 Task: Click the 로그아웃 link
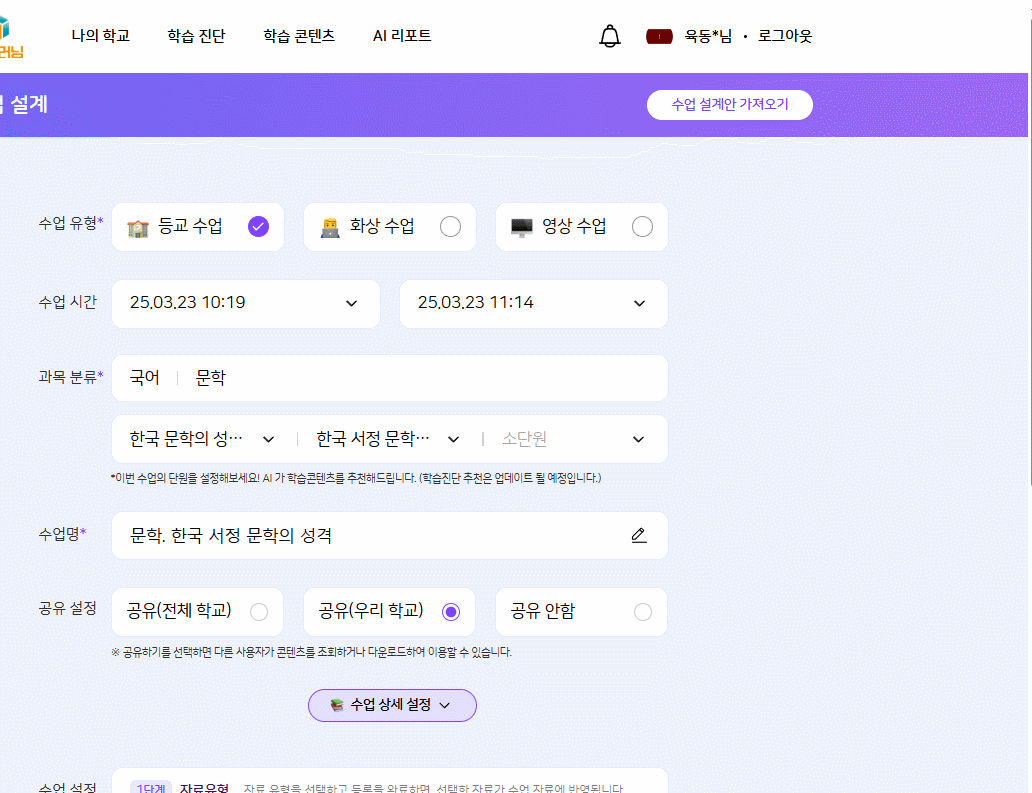coord(785,36)
